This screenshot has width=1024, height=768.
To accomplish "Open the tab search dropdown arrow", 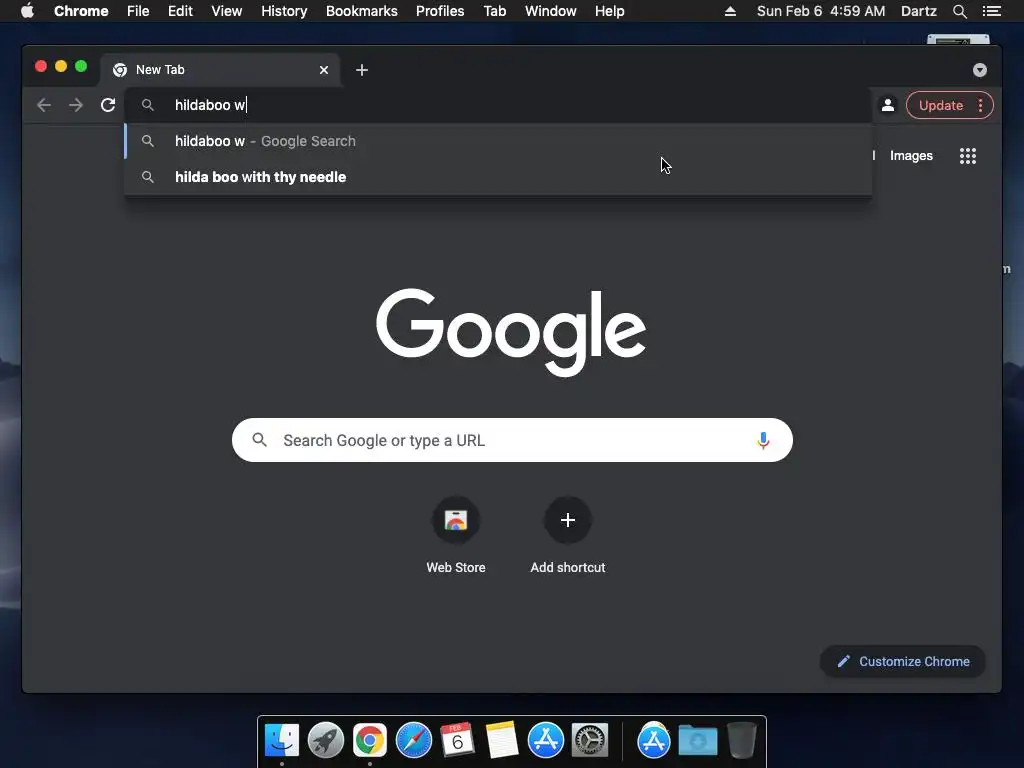I will pos(980,70).
